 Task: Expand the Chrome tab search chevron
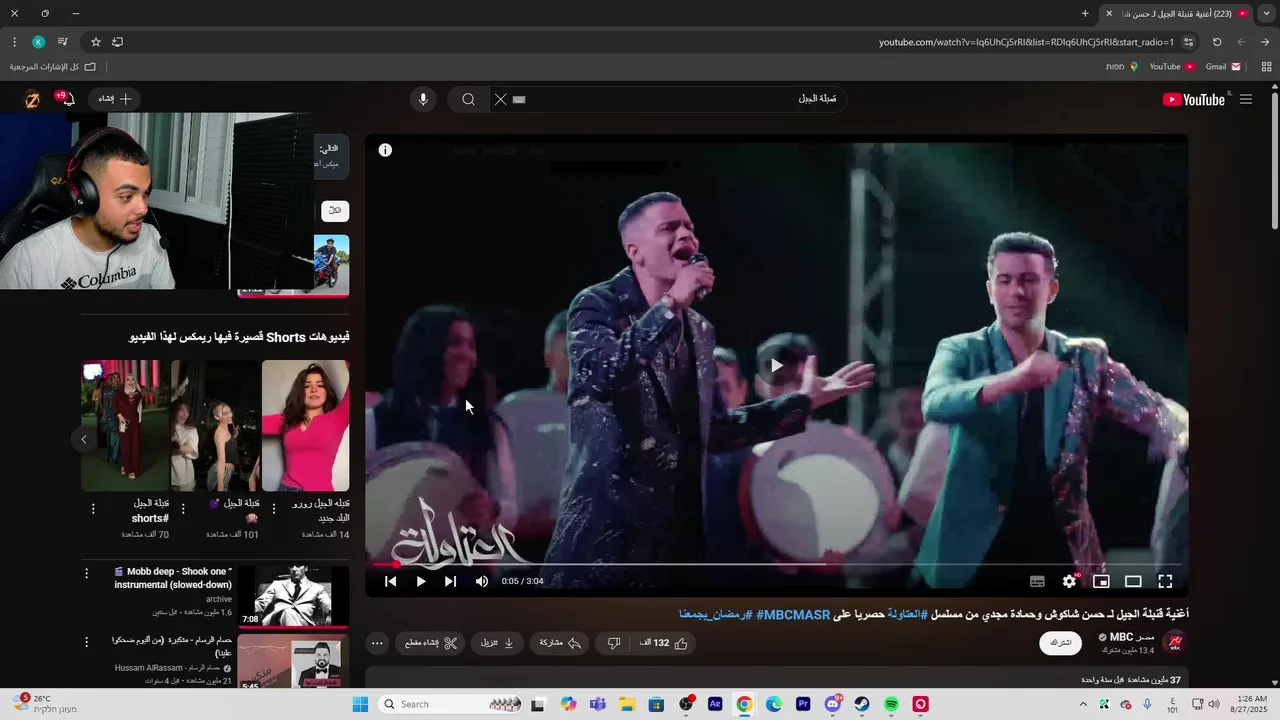pyautogui.click(x=1267, y=13)
